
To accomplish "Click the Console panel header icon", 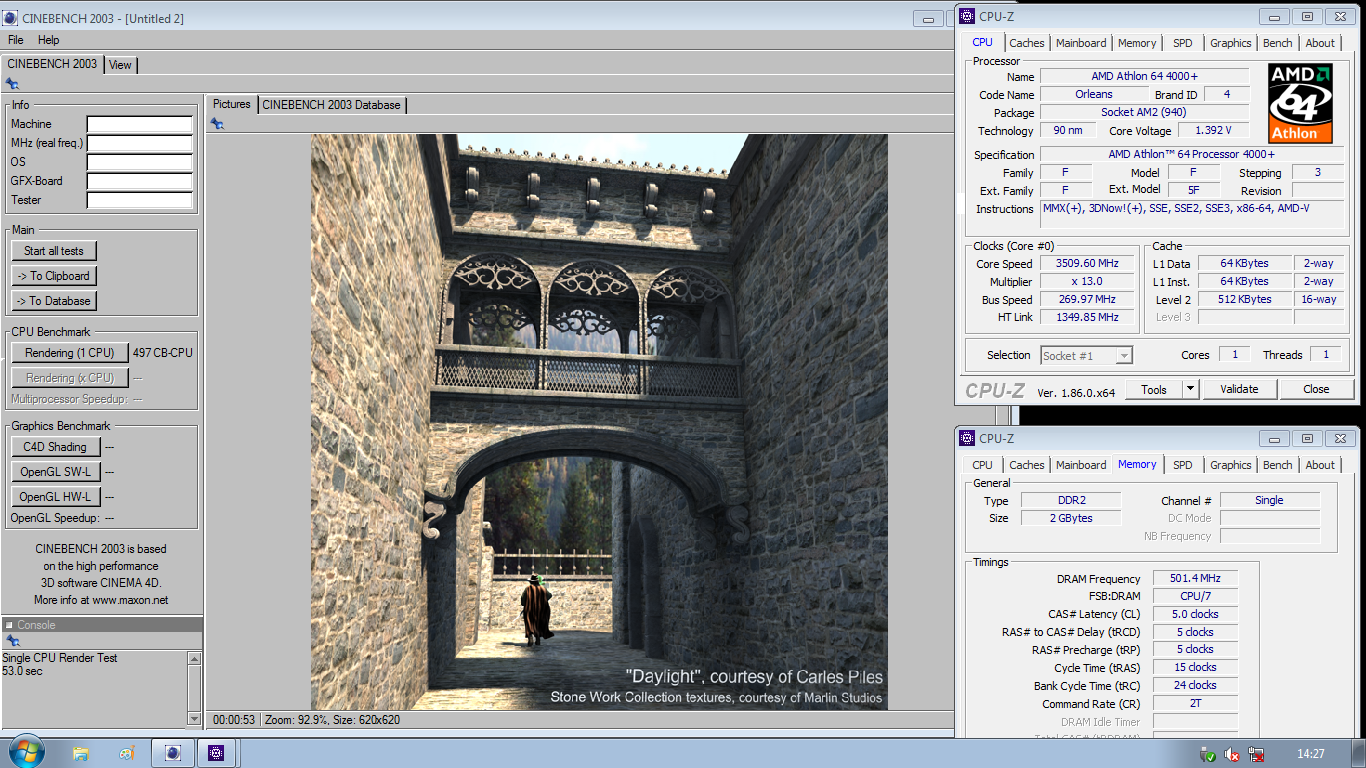I will pyautogui.click(x=9, y=625).
